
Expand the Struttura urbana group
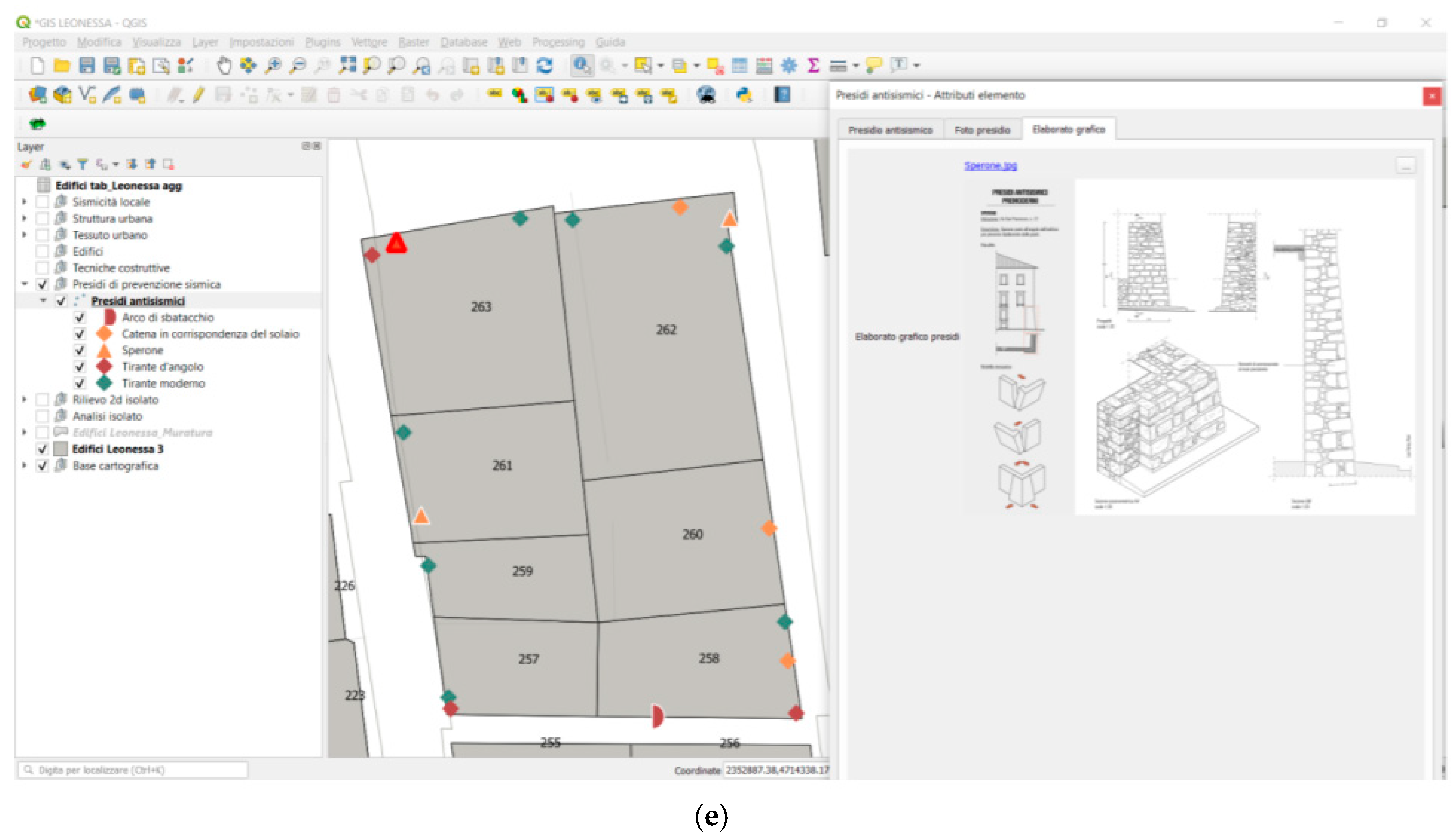pos(24,219)
